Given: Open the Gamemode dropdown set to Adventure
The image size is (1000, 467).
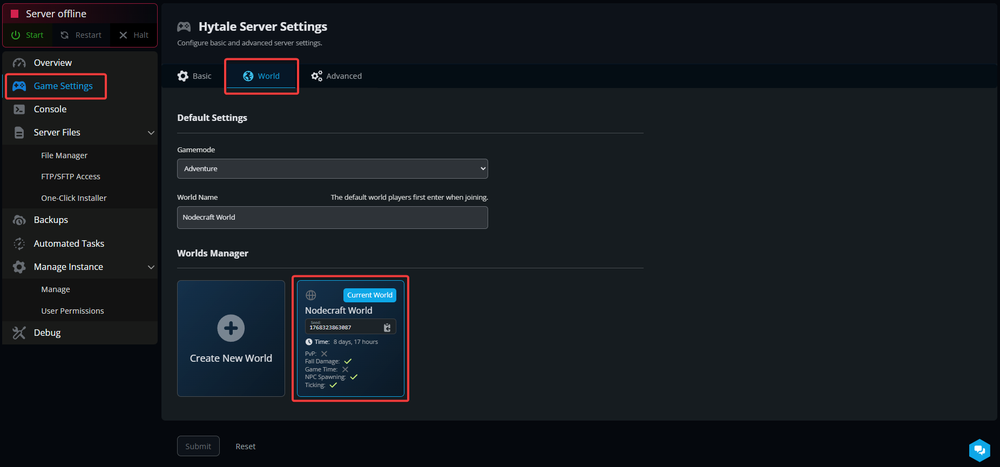Looking at the screenshot, I should 332,169.
